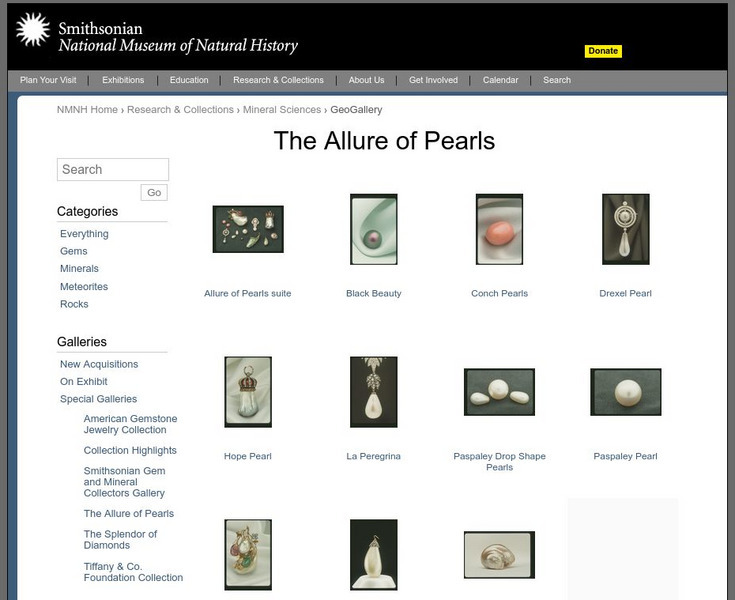Image resolution: width=735 pixels, height=600 pixels.
Task: Focus the sidebar Search field
Action: point(113,170)
